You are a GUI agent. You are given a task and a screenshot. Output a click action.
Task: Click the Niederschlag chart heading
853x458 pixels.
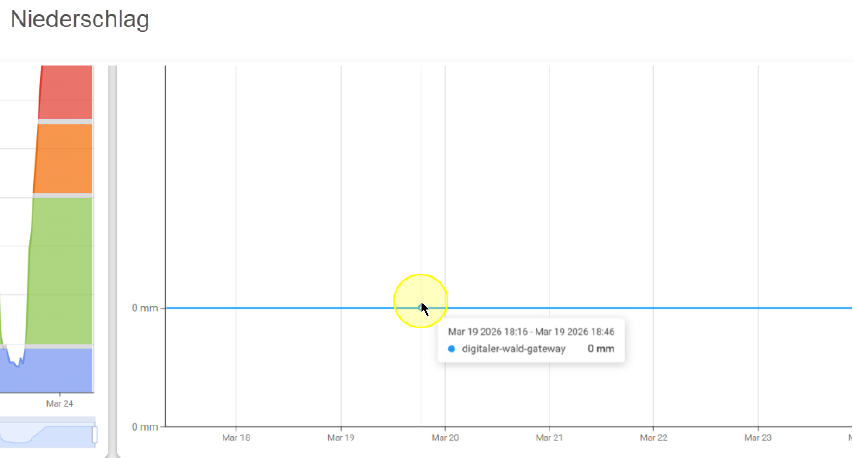[x=79, y=19]
